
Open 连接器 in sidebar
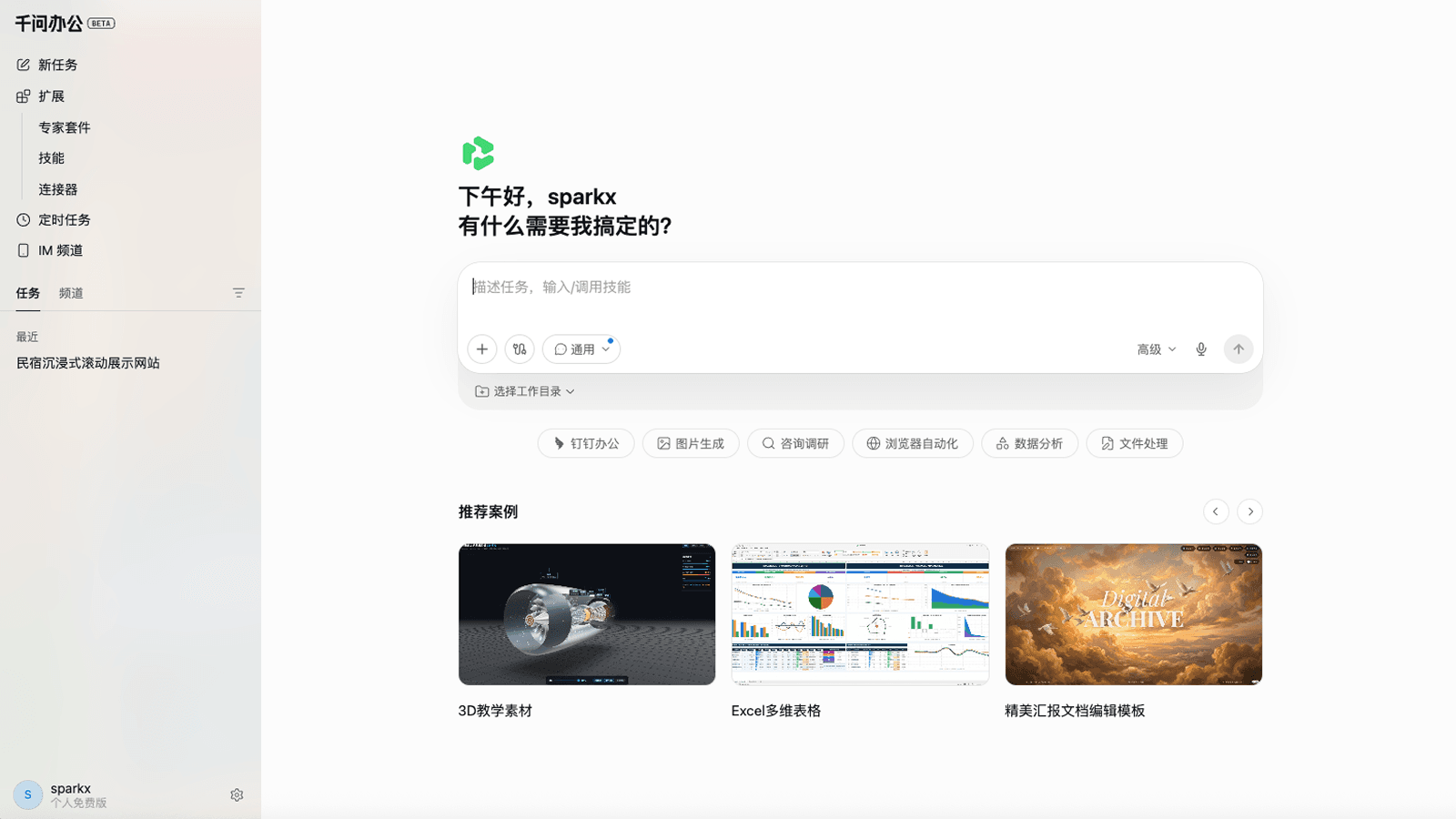click(x=58, y=189)
